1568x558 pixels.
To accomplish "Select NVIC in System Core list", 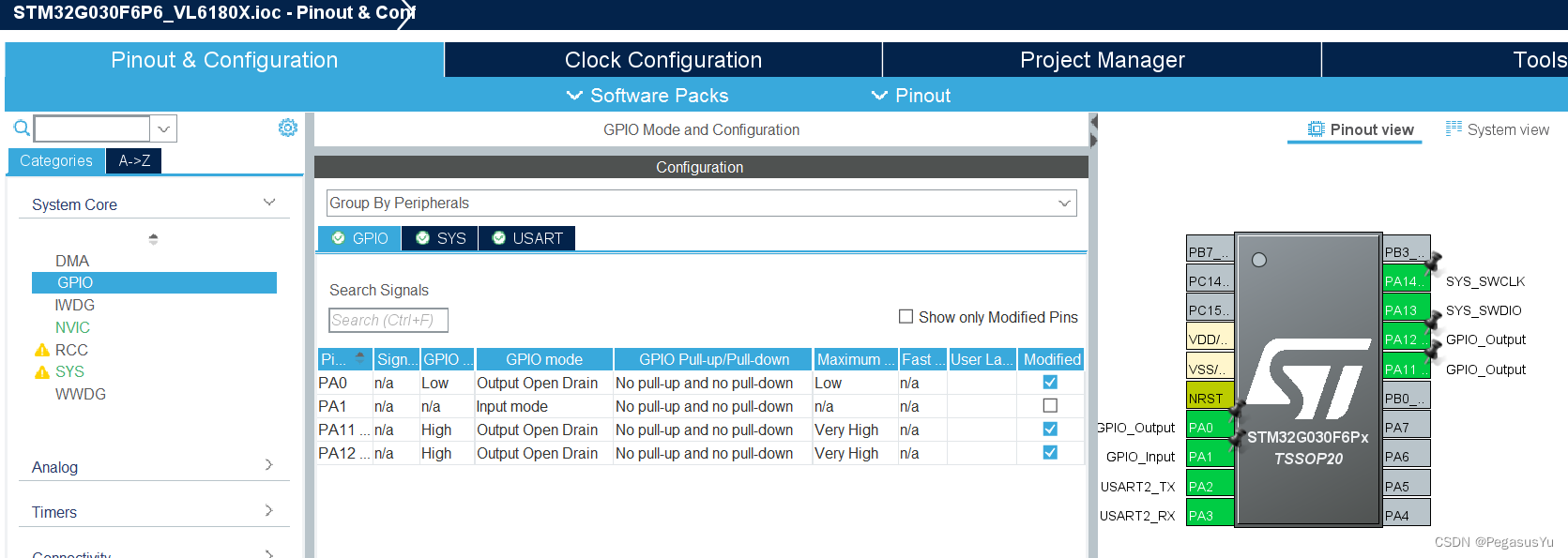I will click(x=72, y=327).
